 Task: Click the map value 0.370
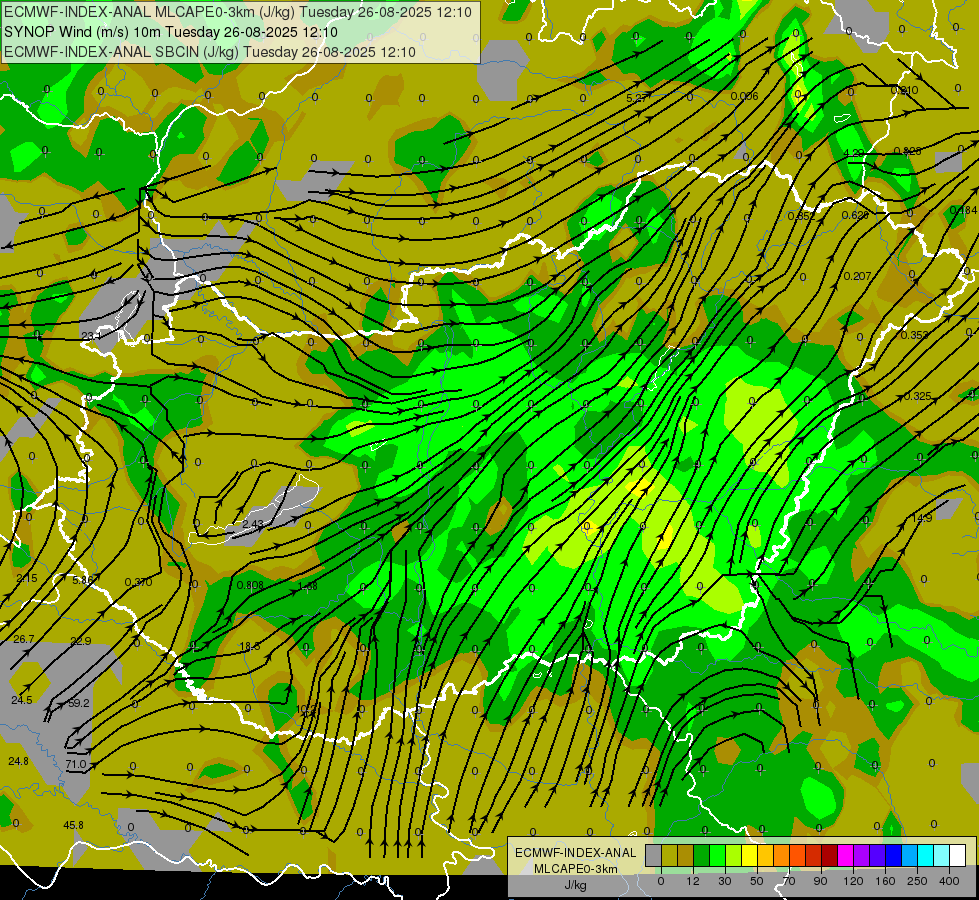[x=138, y=582]
